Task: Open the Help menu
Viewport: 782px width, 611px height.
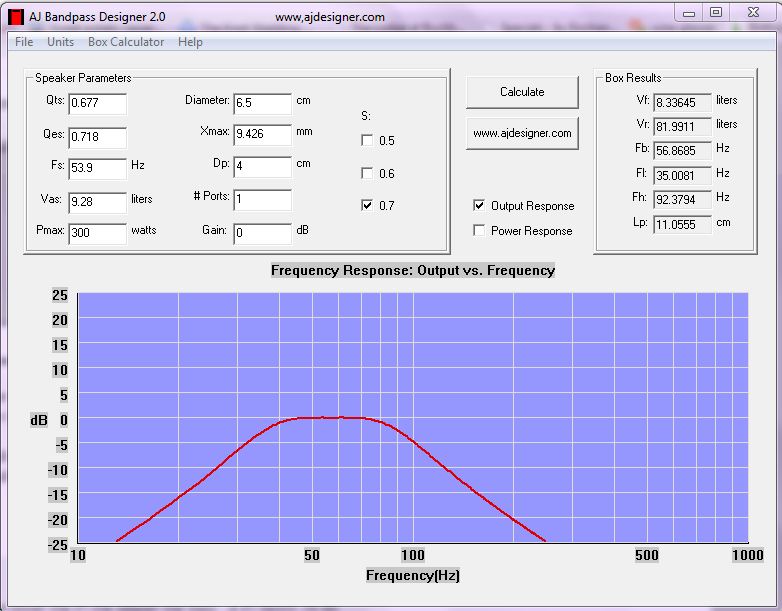Action: pyautogui.click(x=190, y=42)
